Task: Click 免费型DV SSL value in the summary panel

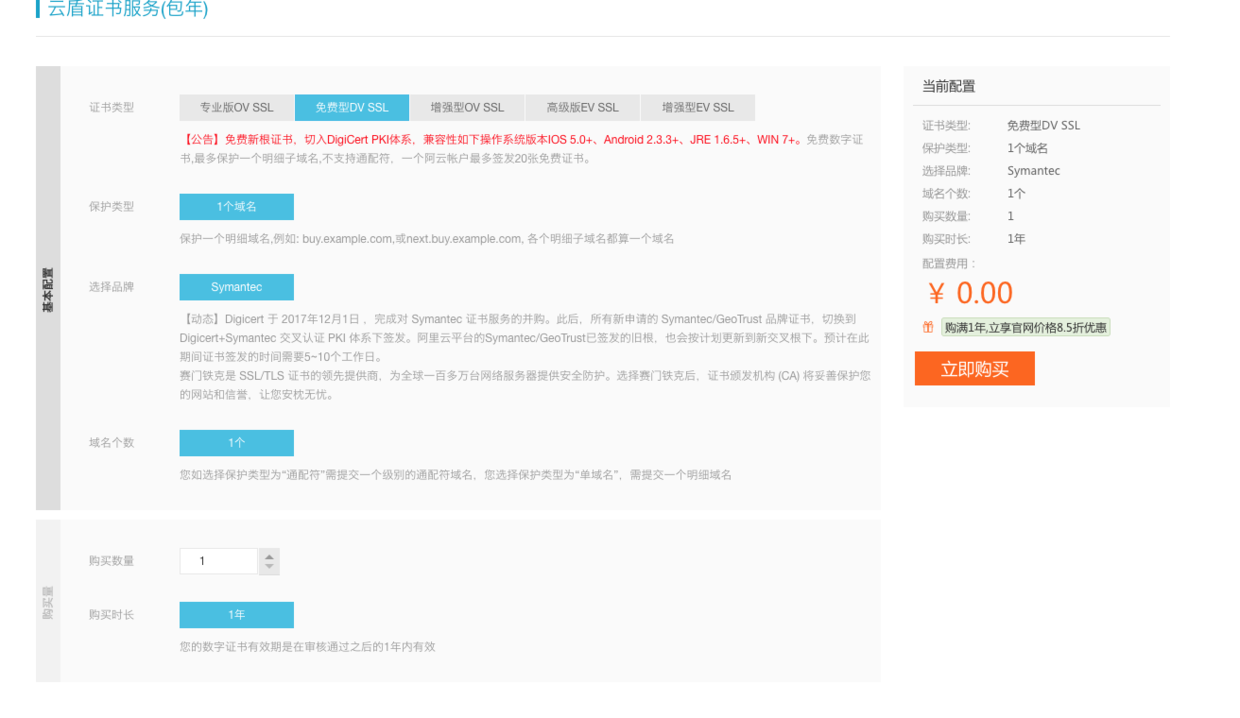Action: 1044,126
